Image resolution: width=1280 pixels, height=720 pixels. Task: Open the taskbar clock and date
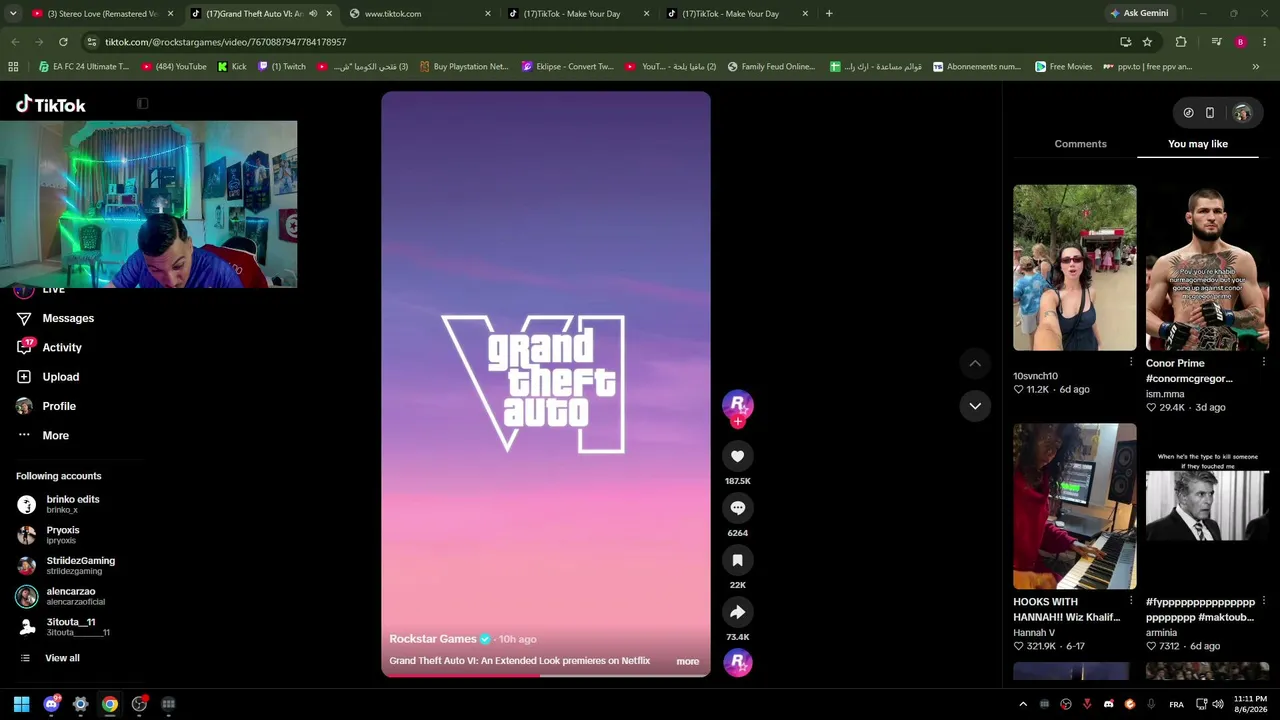[x=1250, y=704]
